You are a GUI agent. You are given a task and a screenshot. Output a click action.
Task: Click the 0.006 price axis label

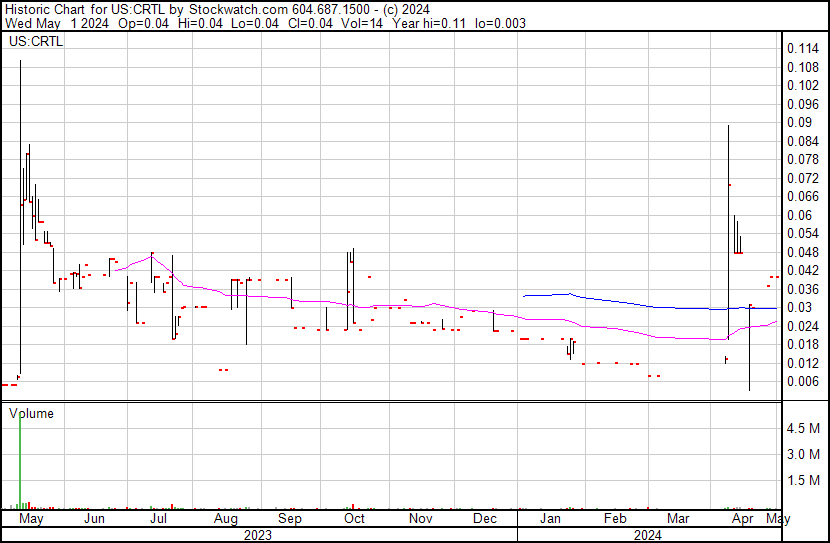point(803,381)
